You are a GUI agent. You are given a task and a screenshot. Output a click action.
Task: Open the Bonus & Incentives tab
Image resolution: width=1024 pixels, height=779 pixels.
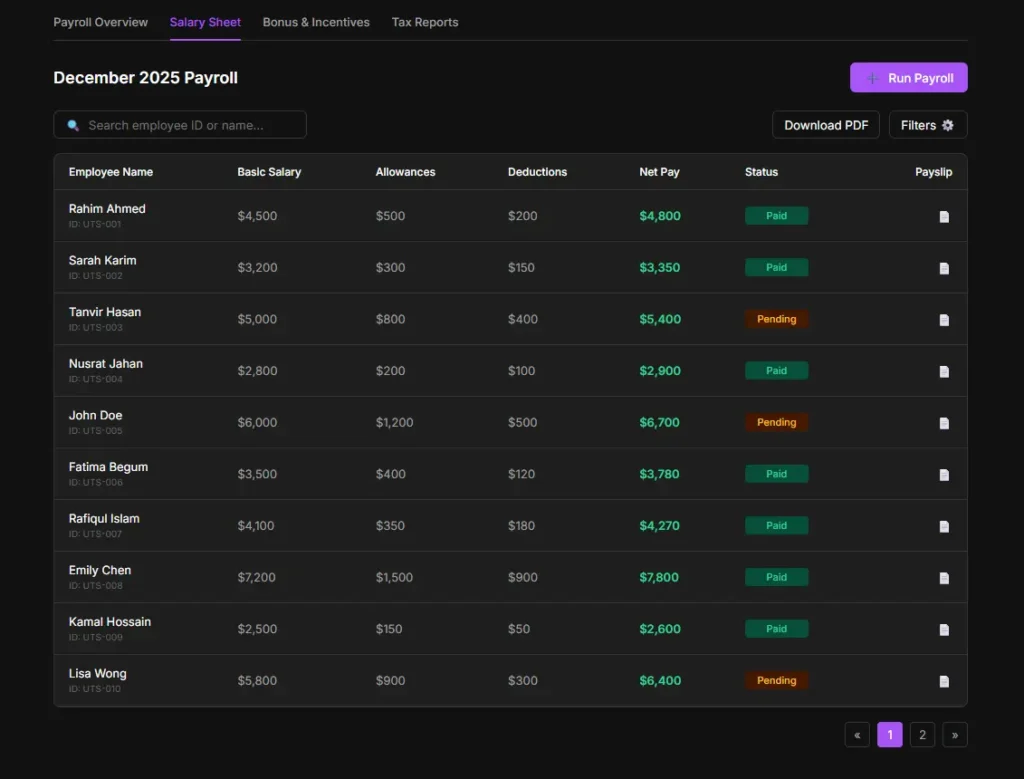click(316, 22)
